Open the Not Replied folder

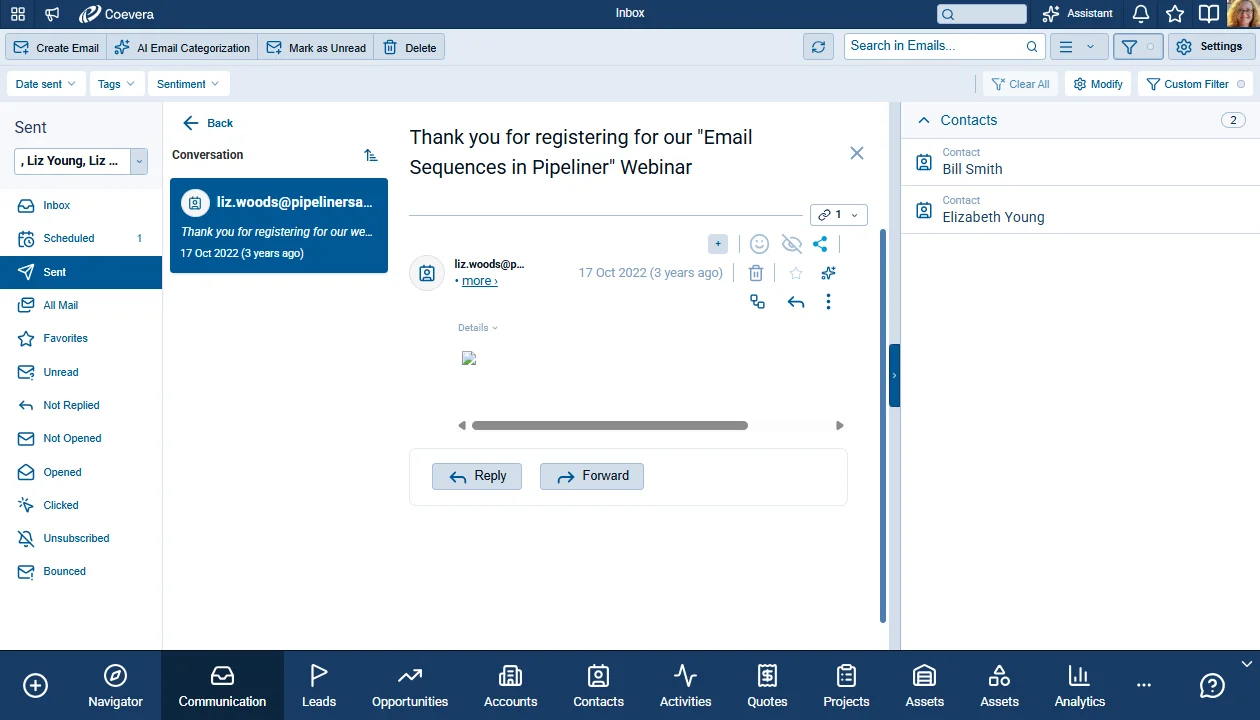click(x=81, y=405)
